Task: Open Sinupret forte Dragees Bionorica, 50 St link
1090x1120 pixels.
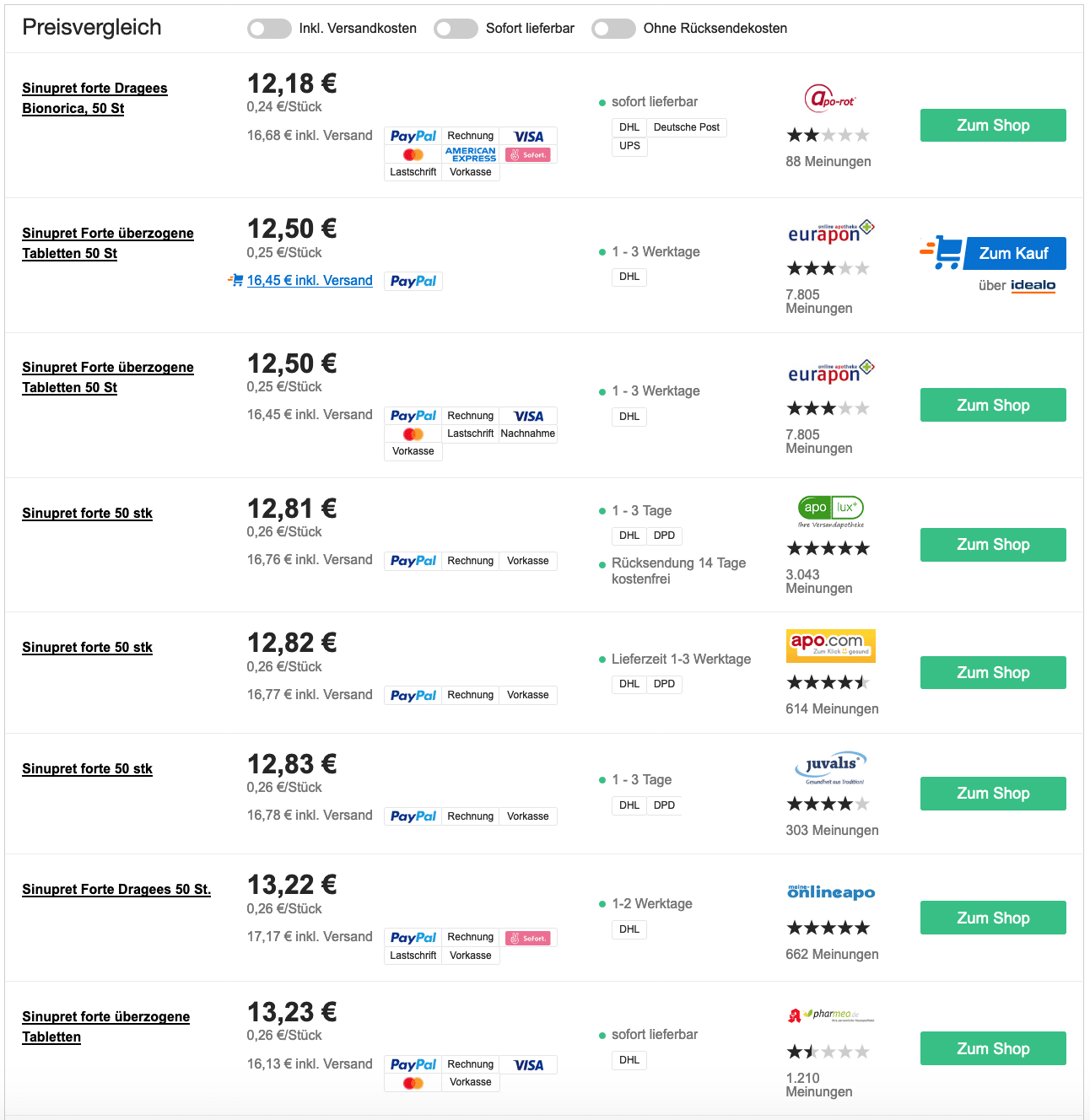Action: [94, 98]
